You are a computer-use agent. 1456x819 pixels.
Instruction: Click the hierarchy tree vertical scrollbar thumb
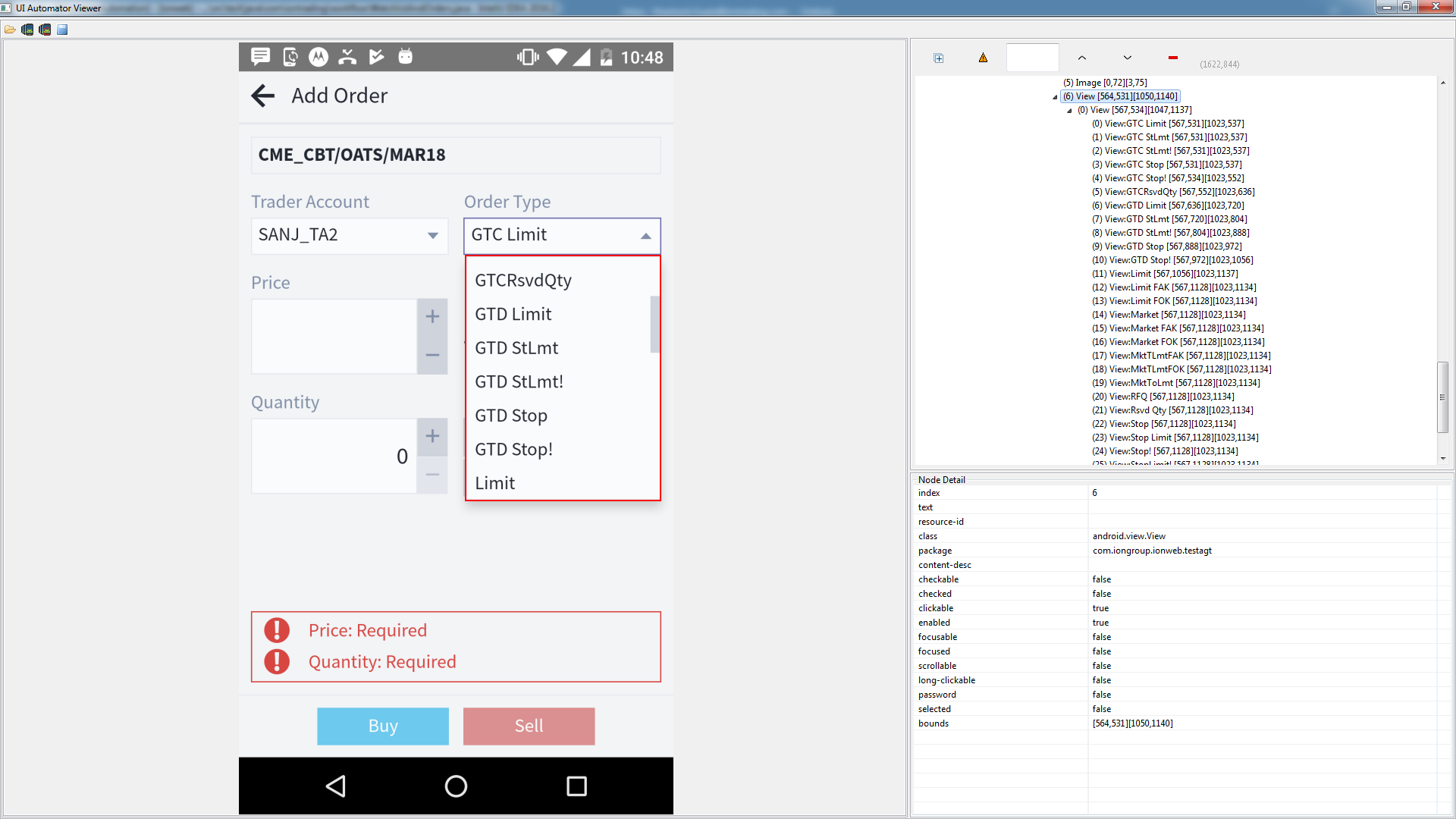tap(1442, 397)
